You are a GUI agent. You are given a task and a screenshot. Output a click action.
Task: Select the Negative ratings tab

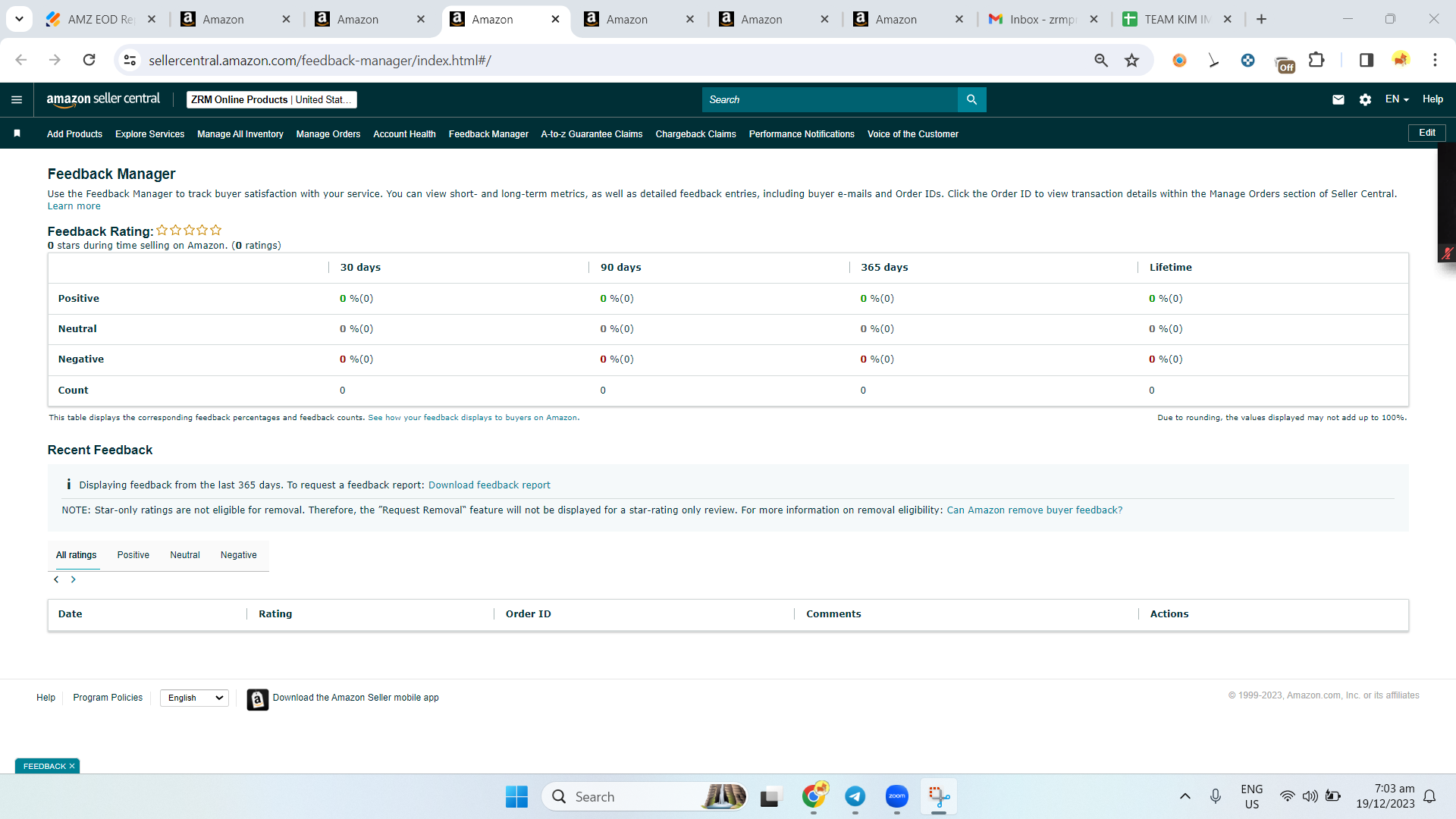tap(239, 555)
